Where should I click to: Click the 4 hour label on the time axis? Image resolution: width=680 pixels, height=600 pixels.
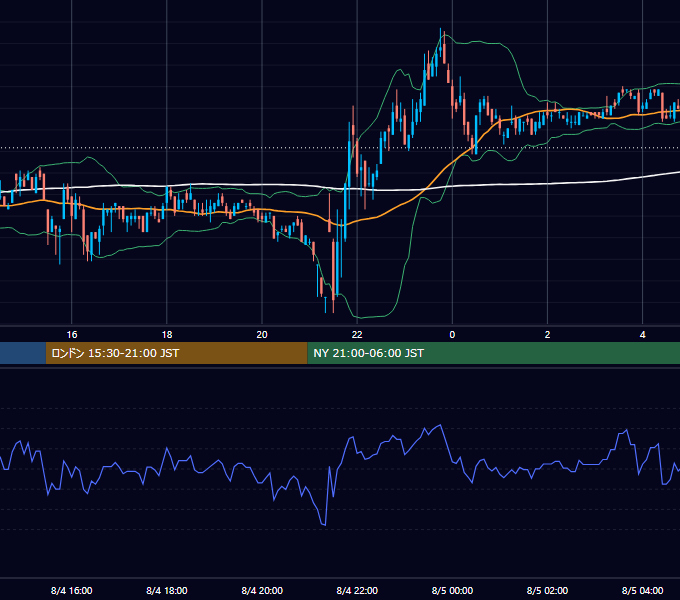click(x=642, y=335)
